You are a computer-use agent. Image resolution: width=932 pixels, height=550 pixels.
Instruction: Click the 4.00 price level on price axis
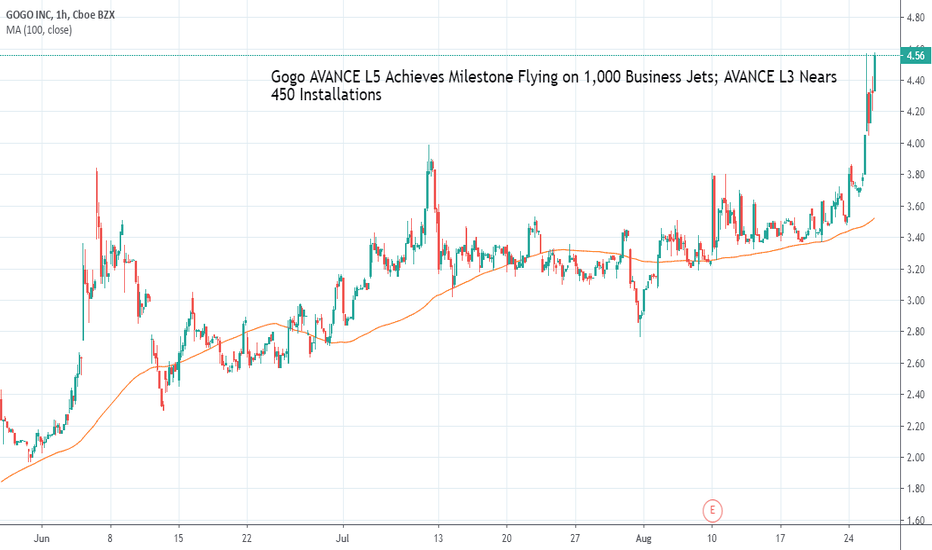(915, 143)
